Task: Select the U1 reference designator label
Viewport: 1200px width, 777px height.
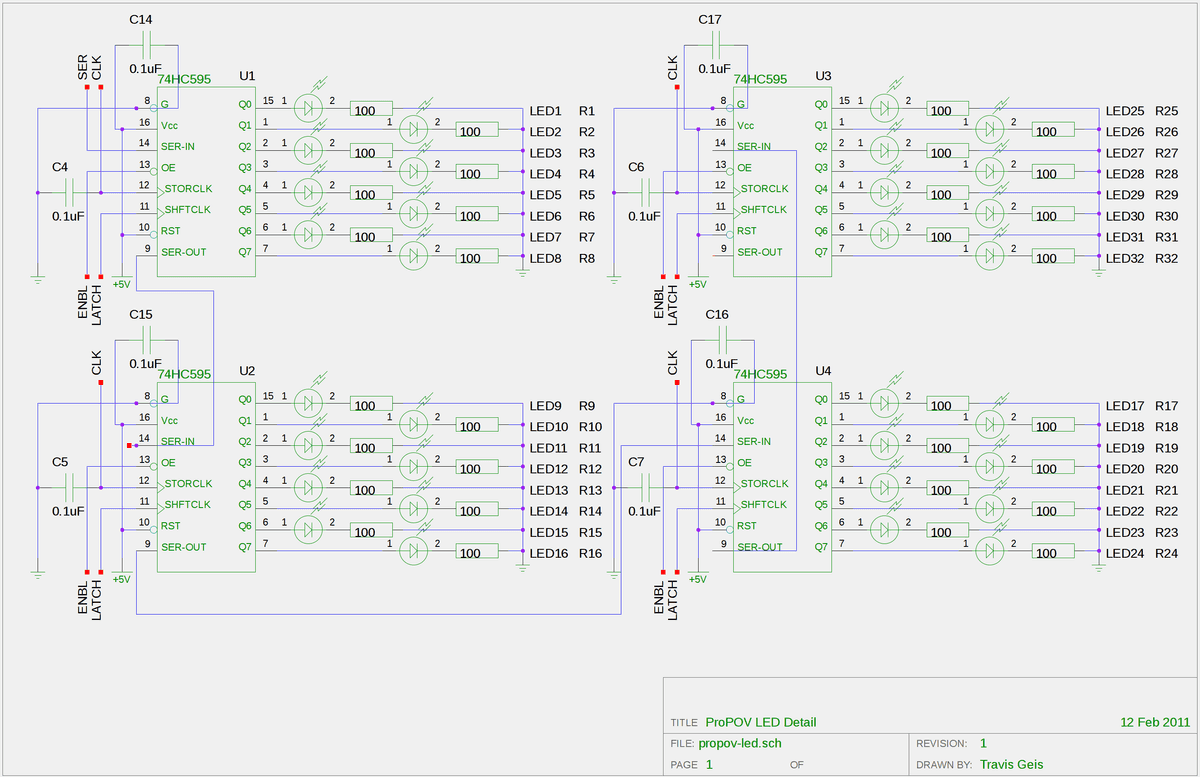Action: 247,76
